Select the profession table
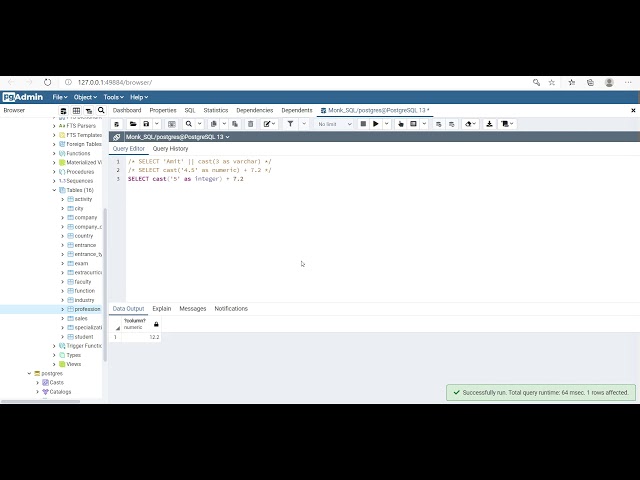Screen dimensions: 640x480 [x=87, y=309]
